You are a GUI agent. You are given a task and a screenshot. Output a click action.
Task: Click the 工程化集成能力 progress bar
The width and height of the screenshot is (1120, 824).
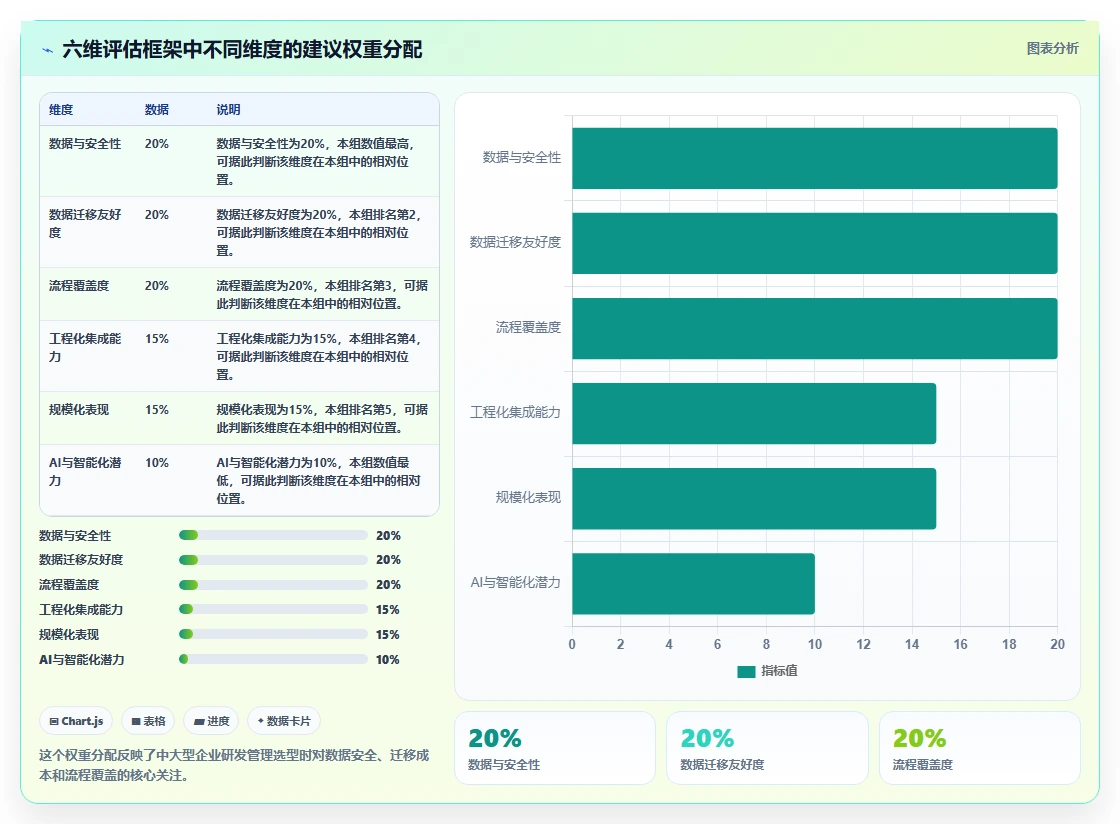click(273, 609)
